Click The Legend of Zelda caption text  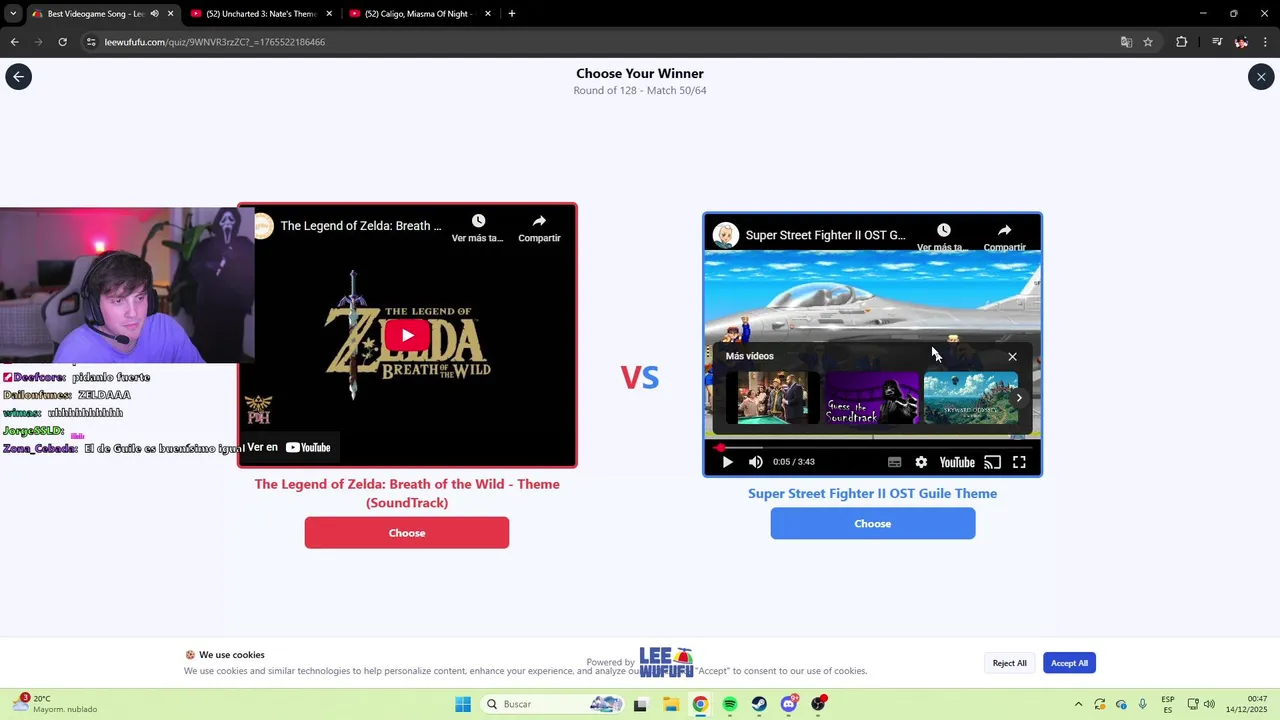(407, 493)
